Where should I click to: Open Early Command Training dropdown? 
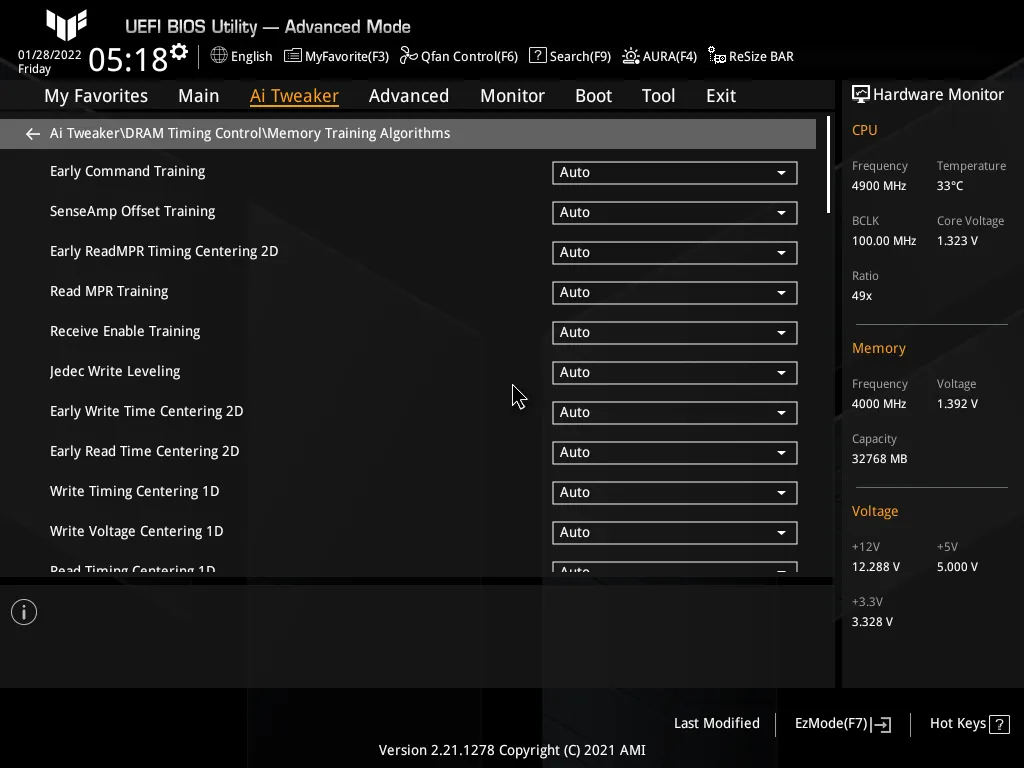tap(675, 173)
